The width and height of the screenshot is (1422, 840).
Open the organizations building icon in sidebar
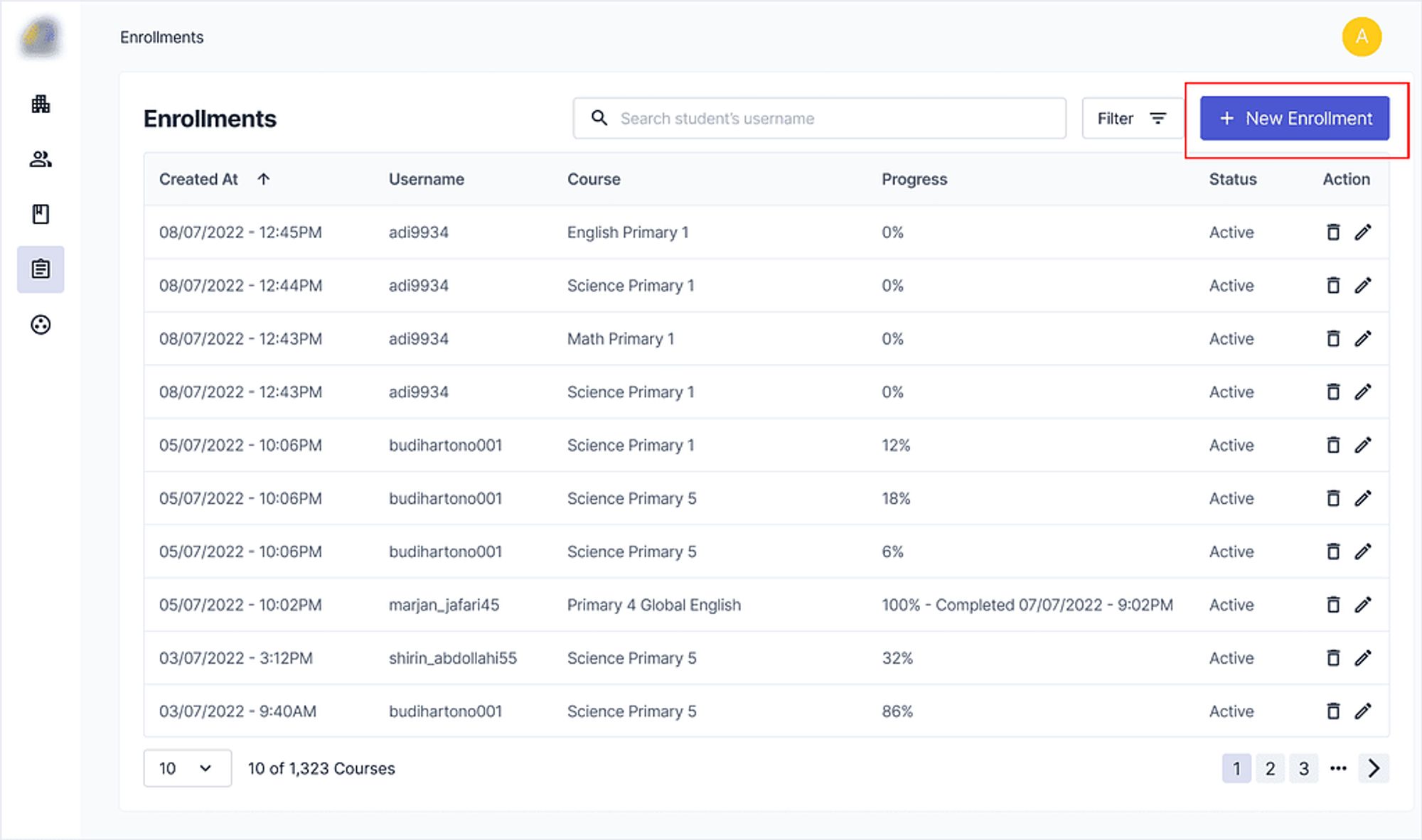[x=41, y=104]
